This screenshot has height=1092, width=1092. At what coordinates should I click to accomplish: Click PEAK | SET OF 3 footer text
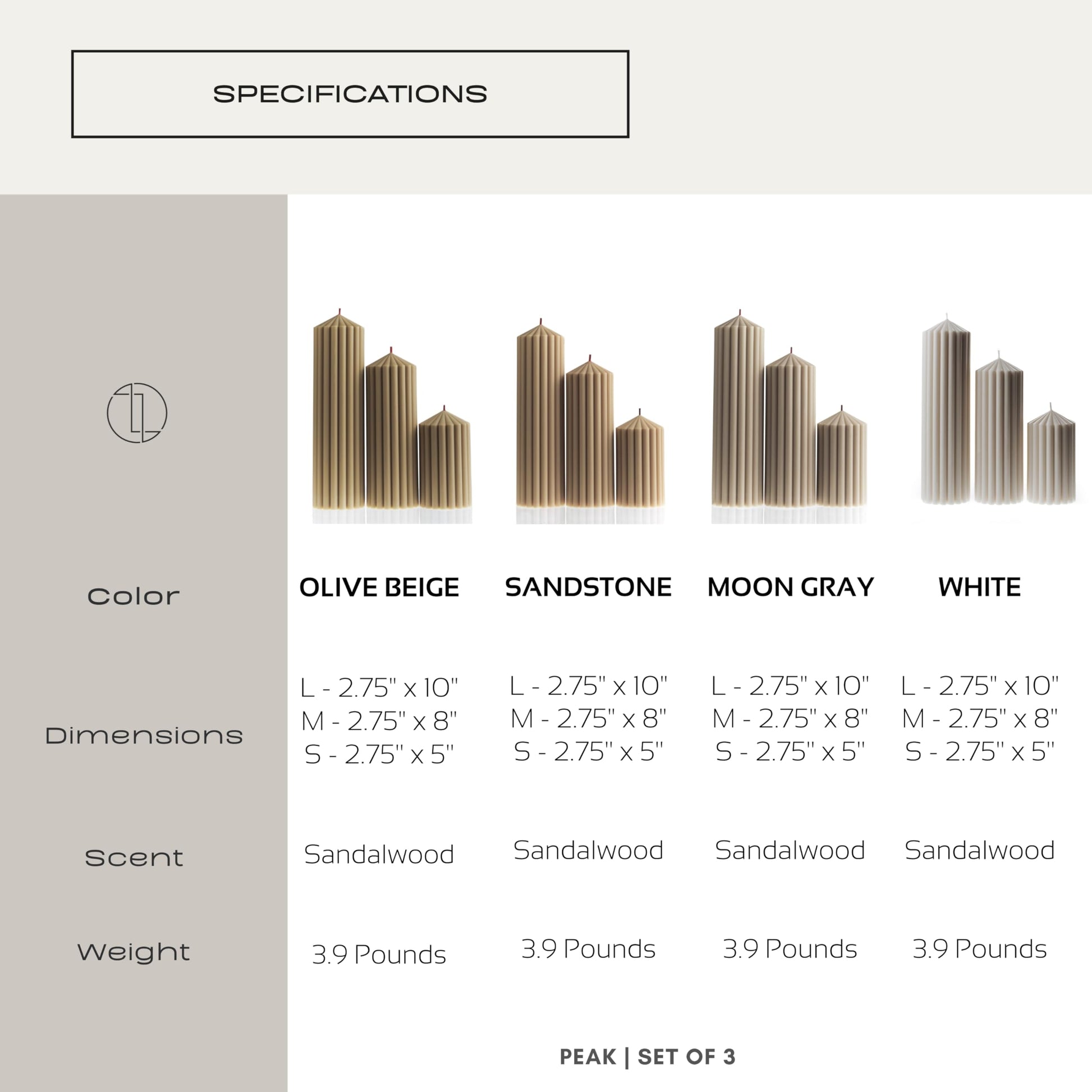point(647,1057)
